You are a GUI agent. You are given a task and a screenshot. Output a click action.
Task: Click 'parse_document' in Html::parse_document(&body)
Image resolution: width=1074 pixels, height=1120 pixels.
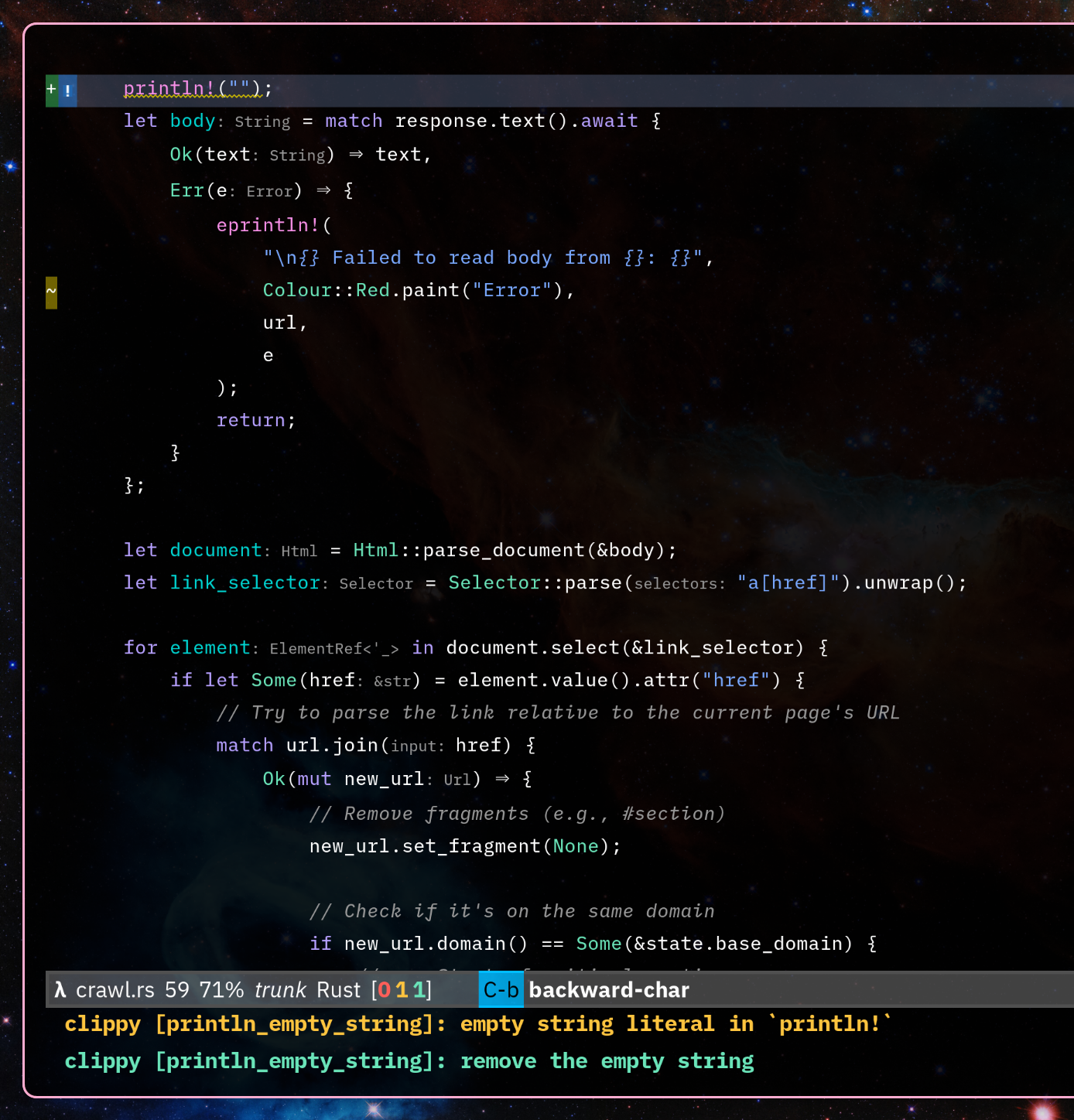click(x=504, y=550)
